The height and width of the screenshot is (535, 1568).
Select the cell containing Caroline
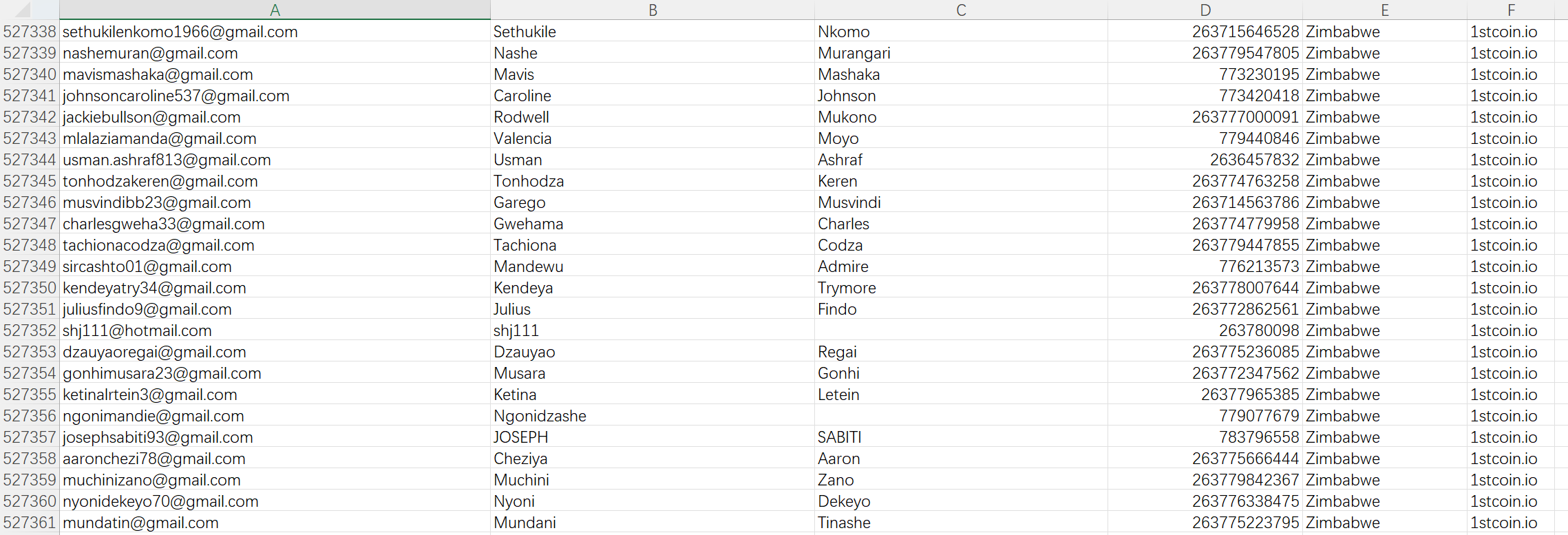point(522,96)
